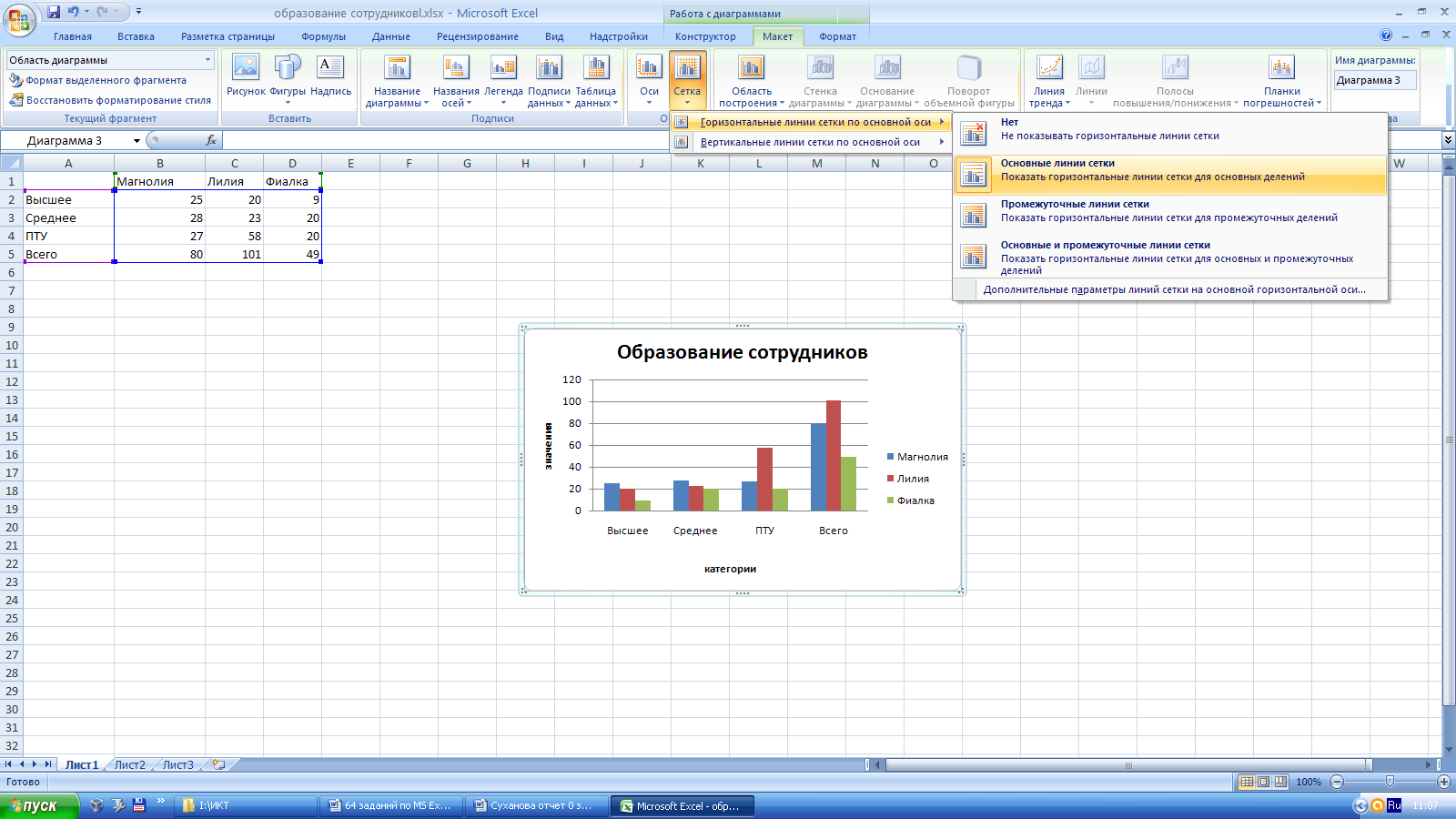Click the formula bar input area

(x=830, y=140)
